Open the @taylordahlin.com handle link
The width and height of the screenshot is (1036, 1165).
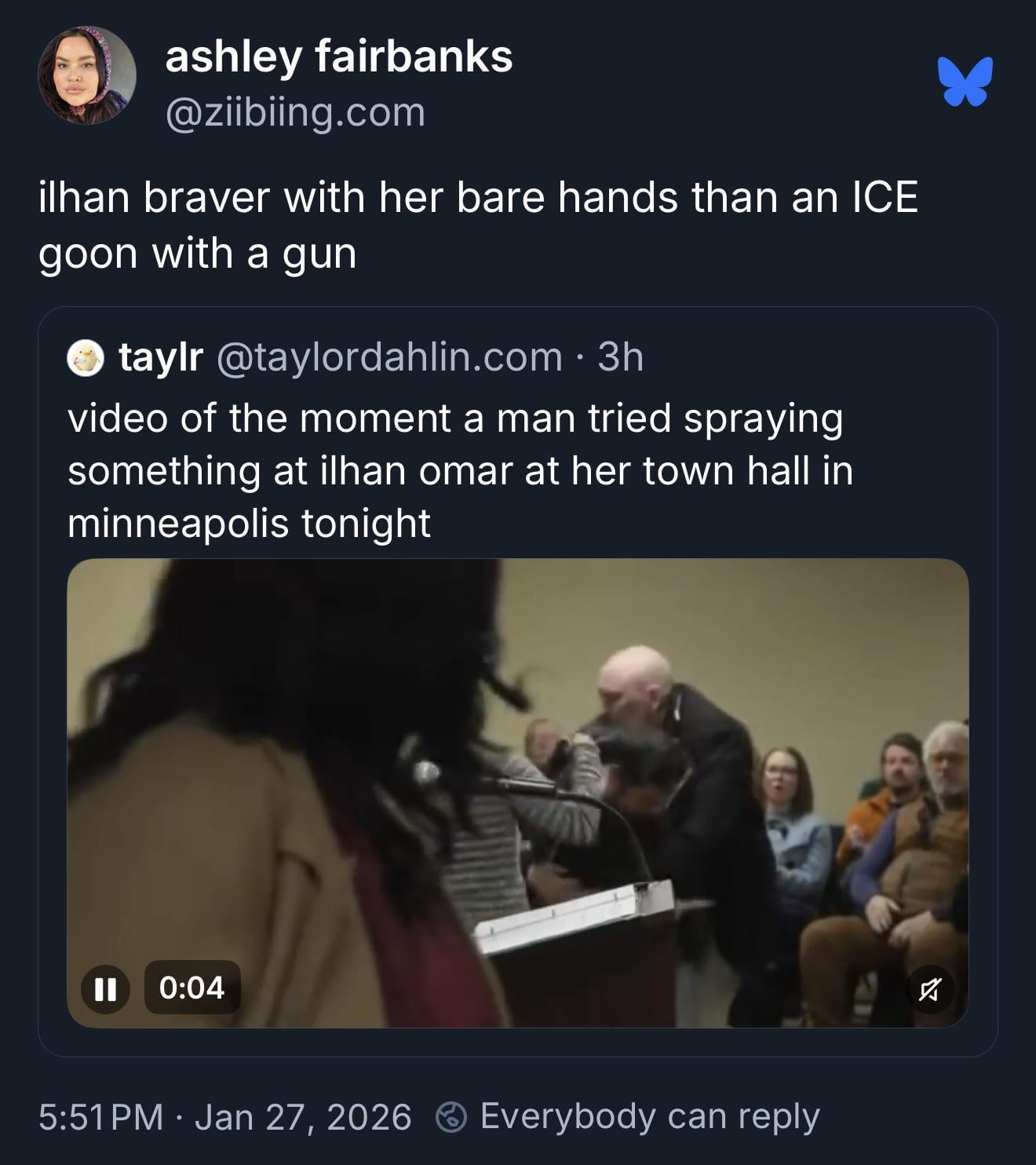point(388,357)
